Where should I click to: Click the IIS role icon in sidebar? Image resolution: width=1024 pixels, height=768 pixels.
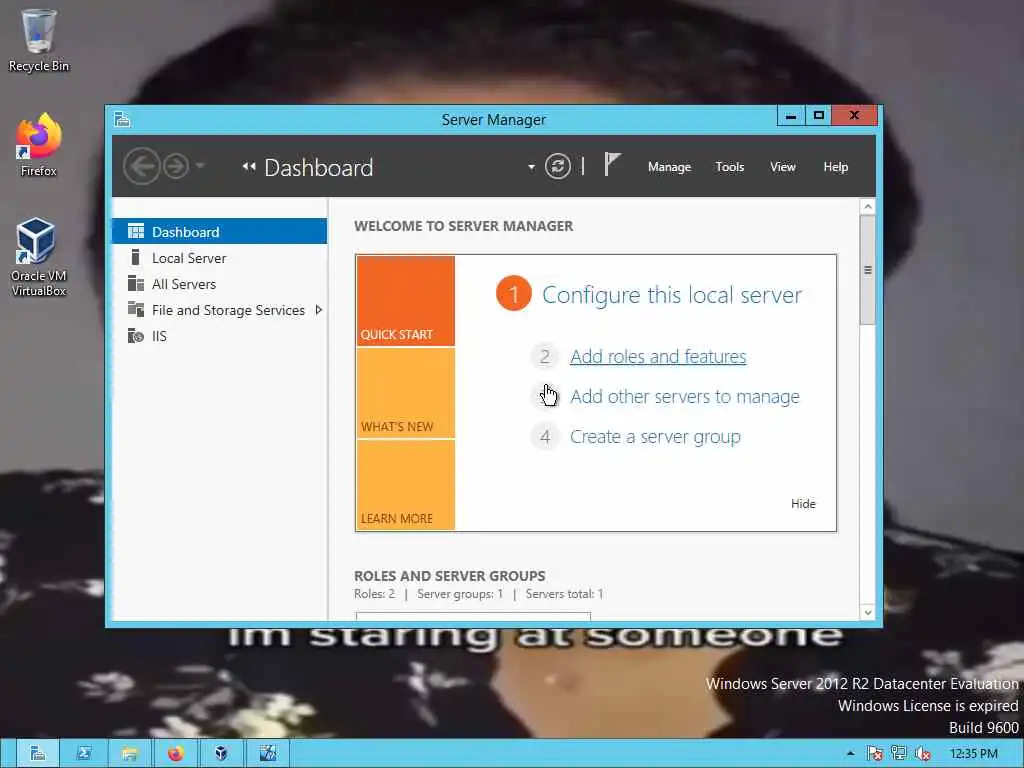coord(136,336)
